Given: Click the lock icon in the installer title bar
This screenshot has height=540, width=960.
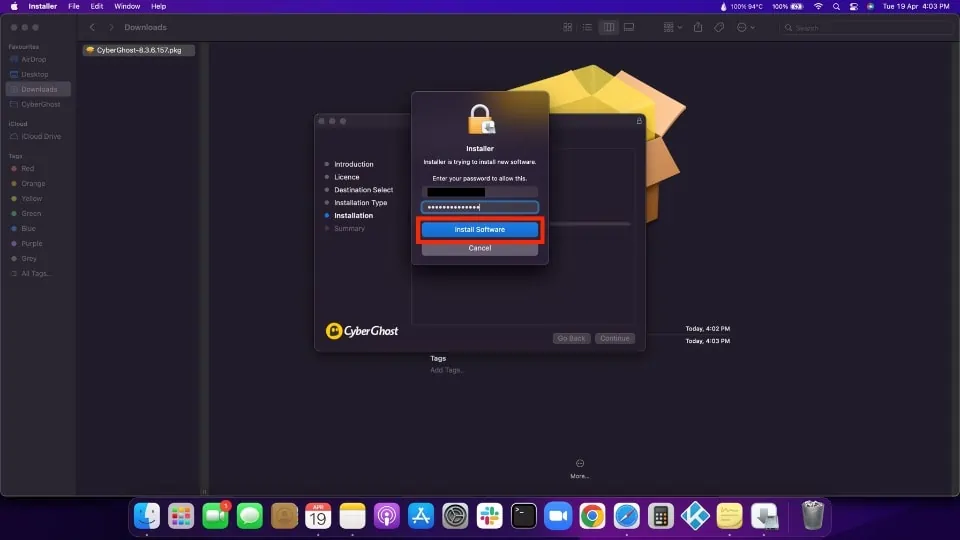Looking at the screenshot, I should (x=639, y=121).
